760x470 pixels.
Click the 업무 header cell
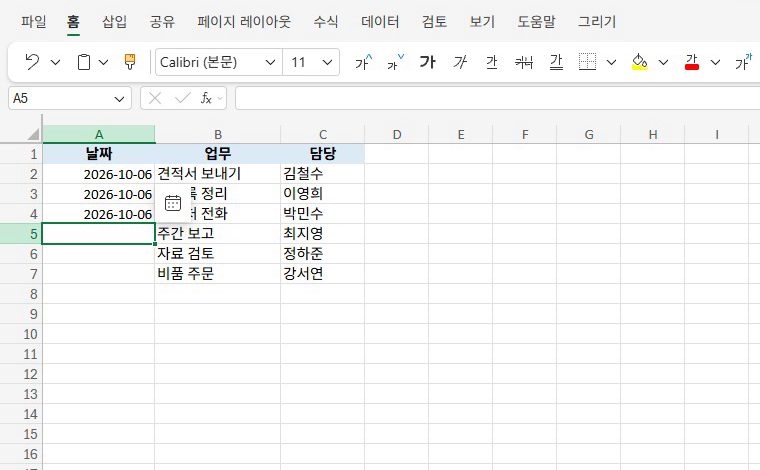pyautogui.click(x=218, y=154)
